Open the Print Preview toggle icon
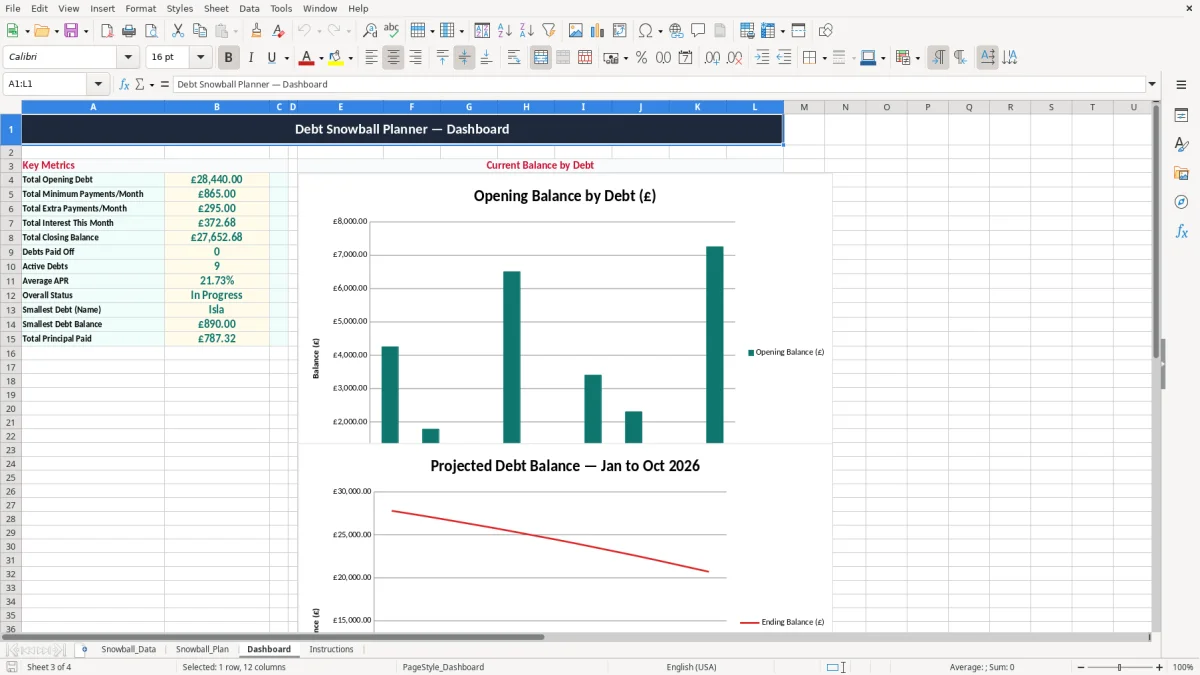The height and width of the screenshot is (675, 1200). pyautogui.click(x=151, y=31)
